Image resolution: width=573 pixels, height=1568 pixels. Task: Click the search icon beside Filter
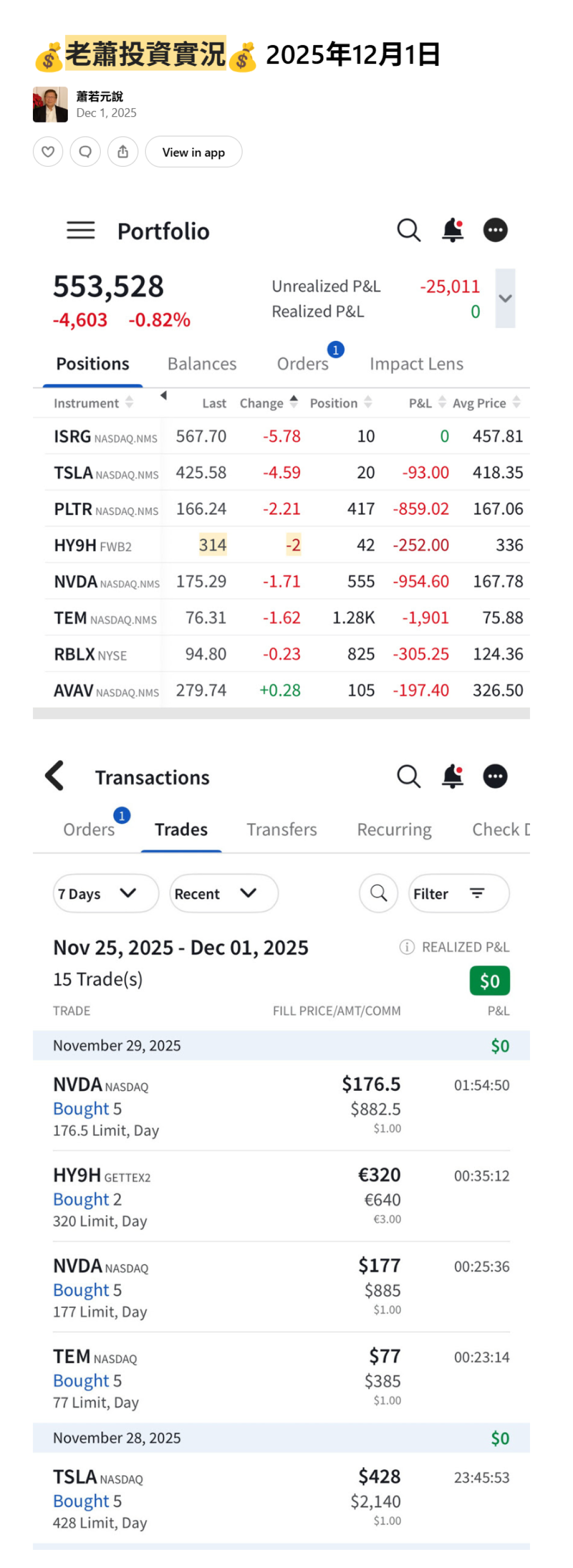click(378, 893)
